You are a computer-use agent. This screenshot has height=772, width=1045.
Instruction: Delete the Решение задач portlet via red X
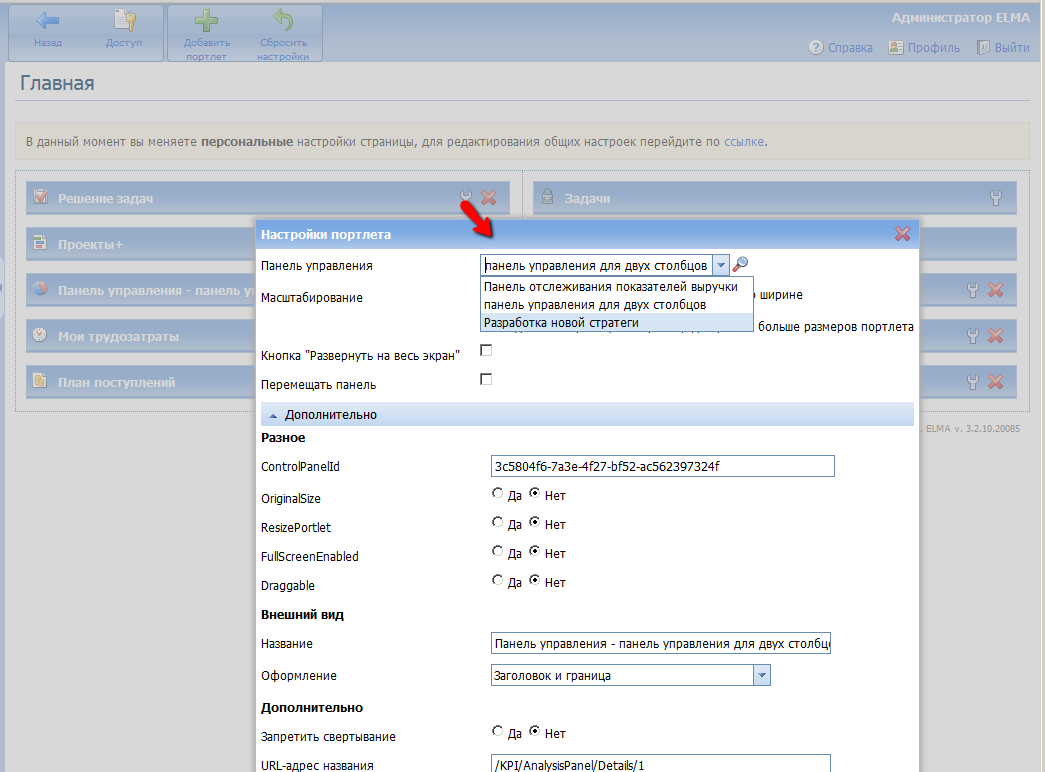489,198
